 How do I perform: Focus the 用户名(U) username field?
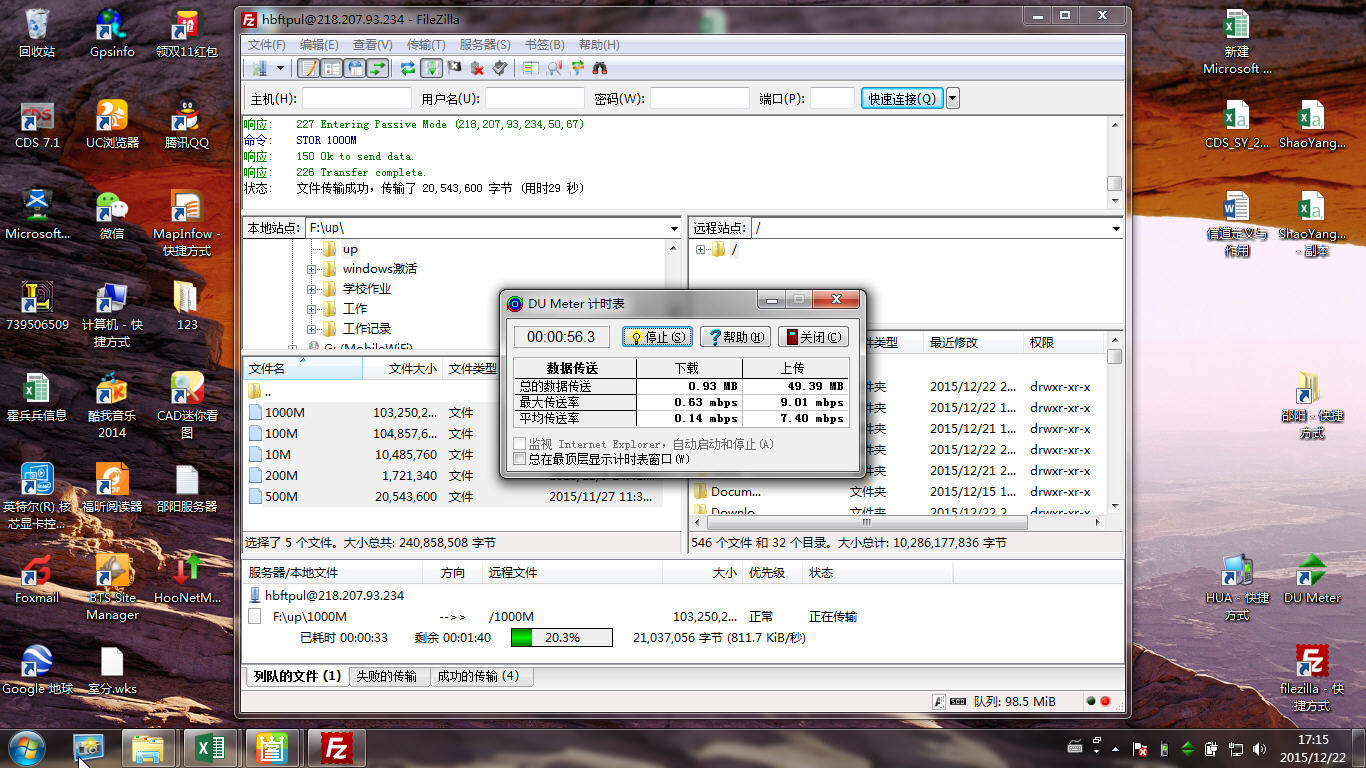click(x=535, y=98)
